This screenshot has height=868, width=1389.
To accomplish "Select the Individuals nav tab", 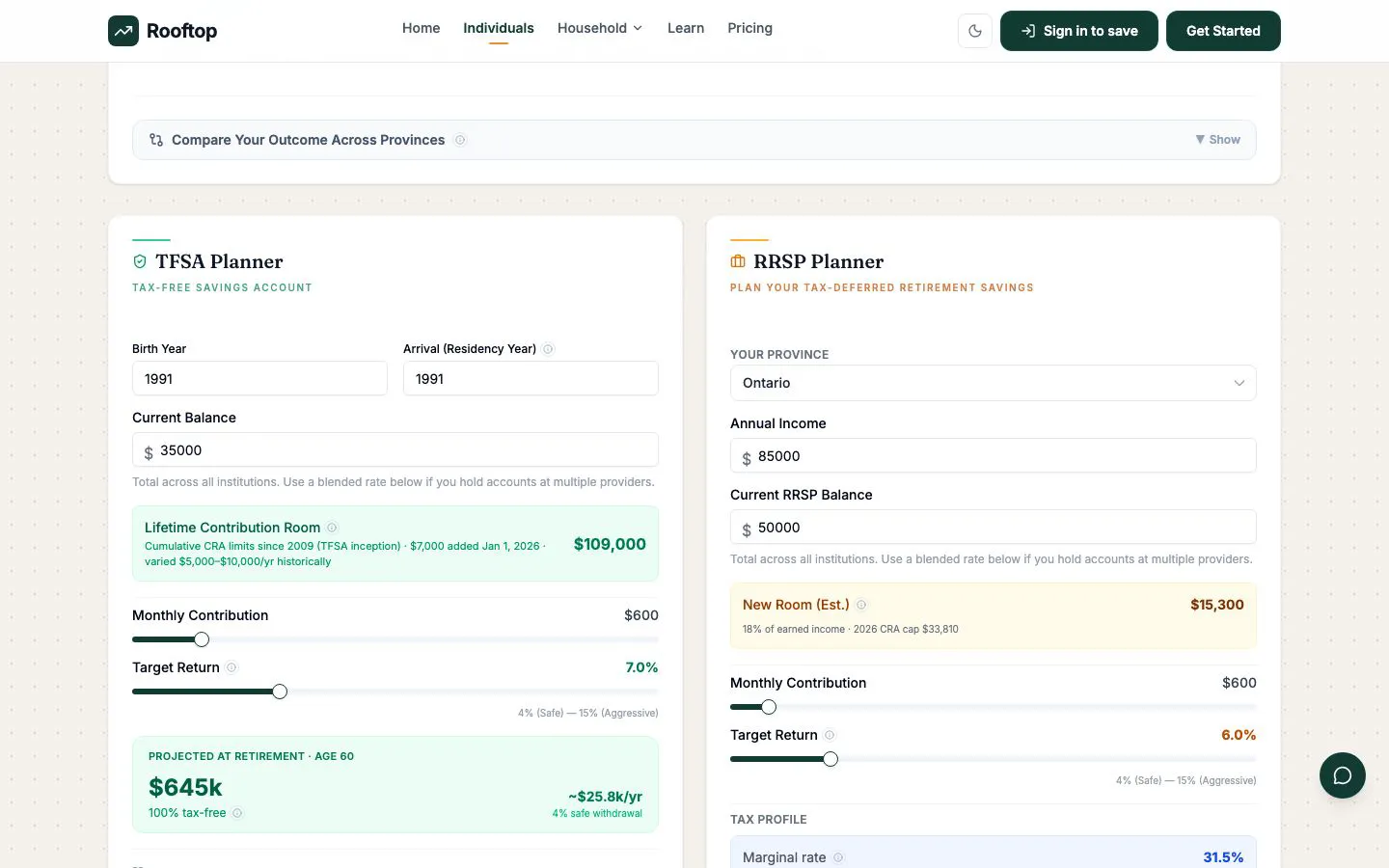I will tap(499, 28).
